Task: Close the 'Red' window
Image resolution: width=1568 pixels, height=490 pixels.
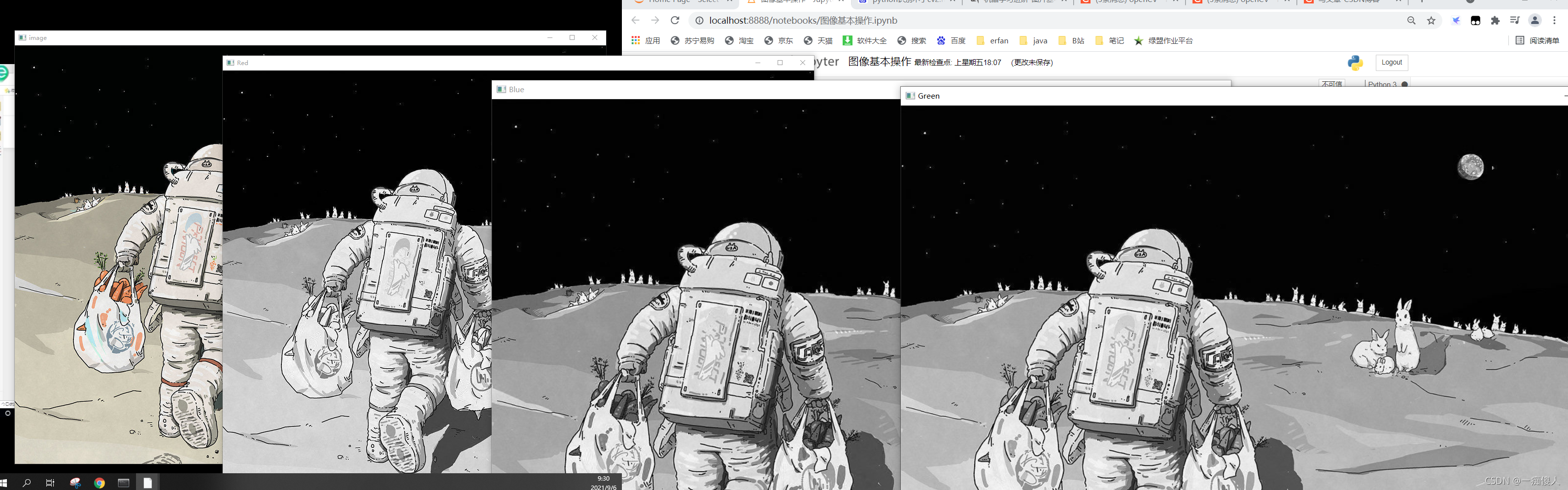Action: click(x=803, y=63)
